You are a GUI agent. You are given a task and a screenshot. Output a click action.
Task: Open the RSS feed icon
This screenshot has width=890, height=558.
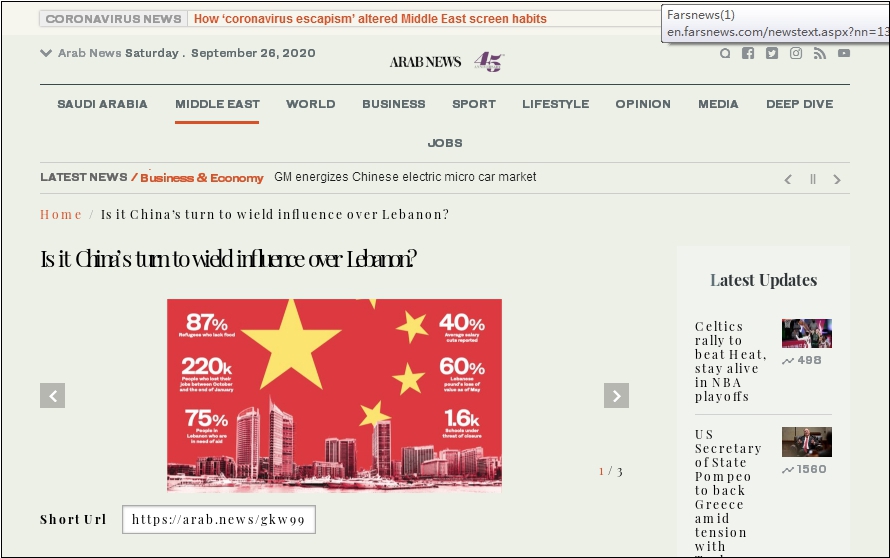(x=820, y=53)
